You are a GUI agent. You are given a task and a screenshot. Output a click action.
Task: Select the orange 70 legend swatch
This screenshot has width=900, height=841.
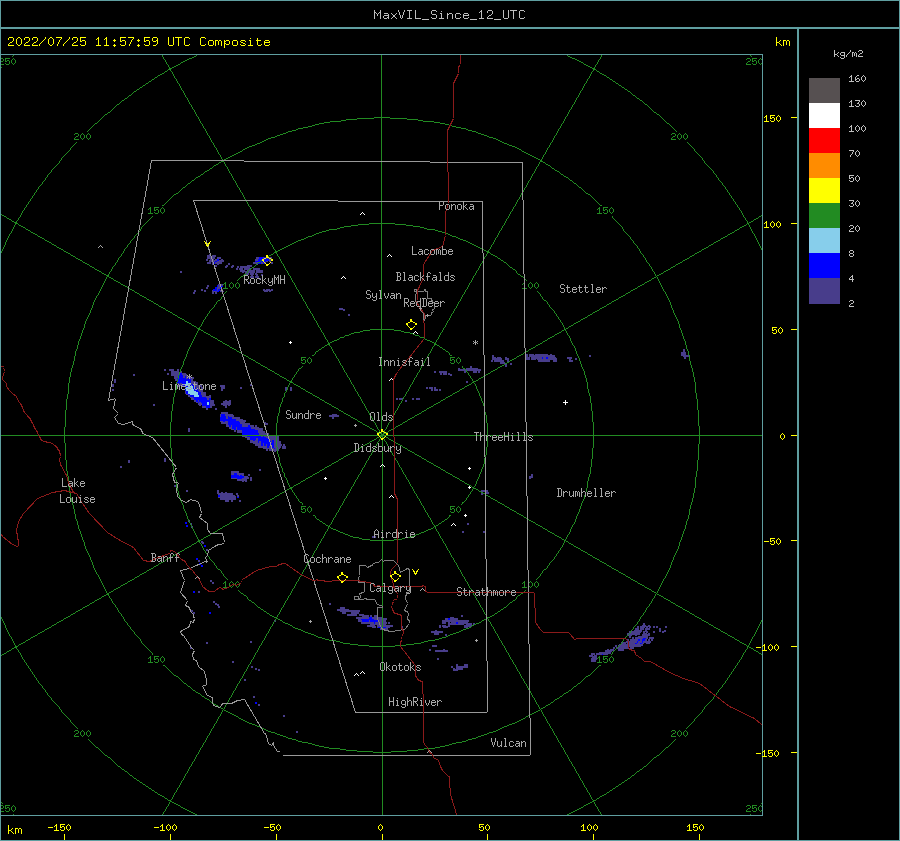(x=824, y=165)
